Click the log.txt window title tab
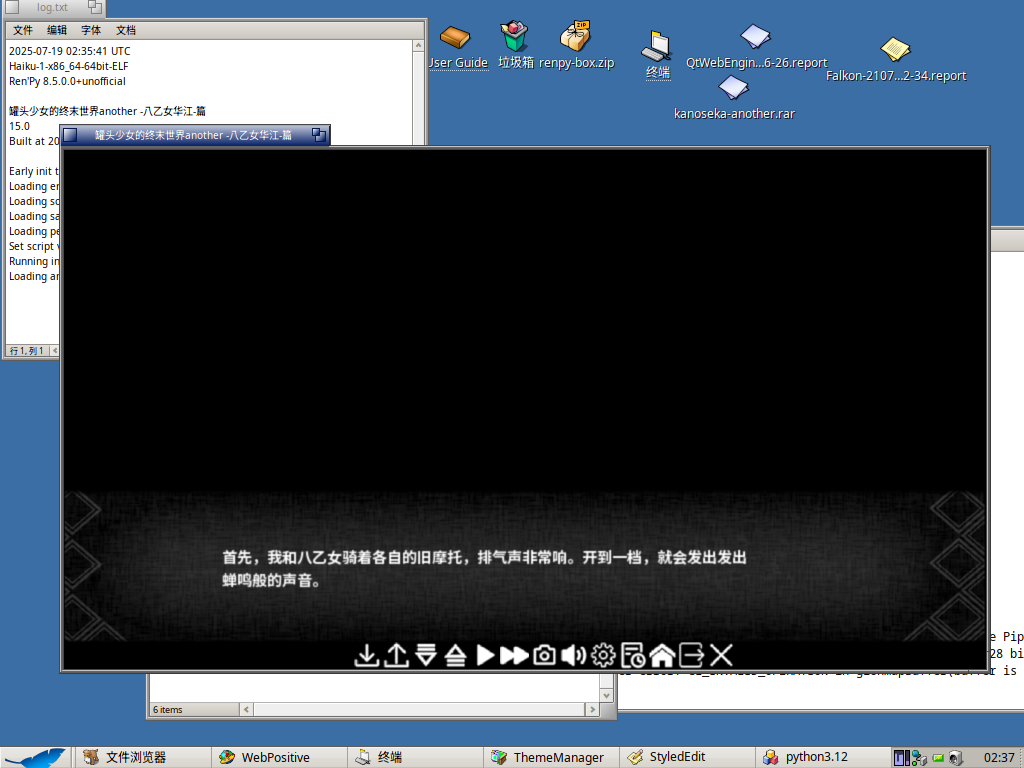Screen dimensions: 1024x768 [x=52, y=8]
